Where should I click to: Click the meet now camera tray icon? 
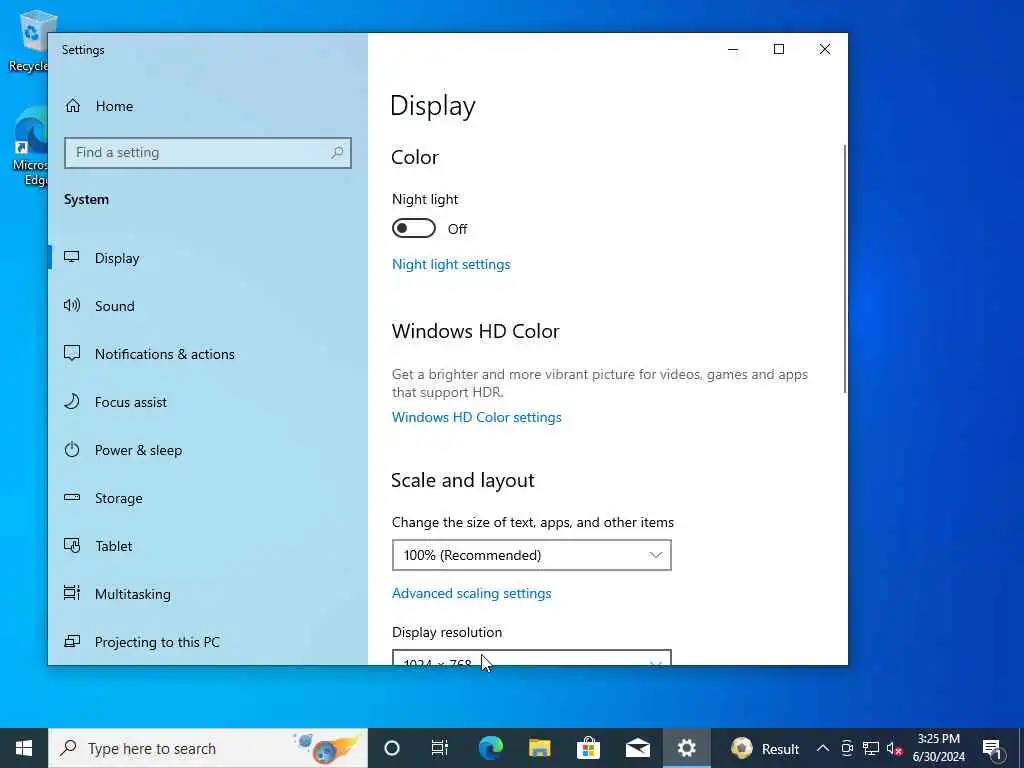[847, 748]
